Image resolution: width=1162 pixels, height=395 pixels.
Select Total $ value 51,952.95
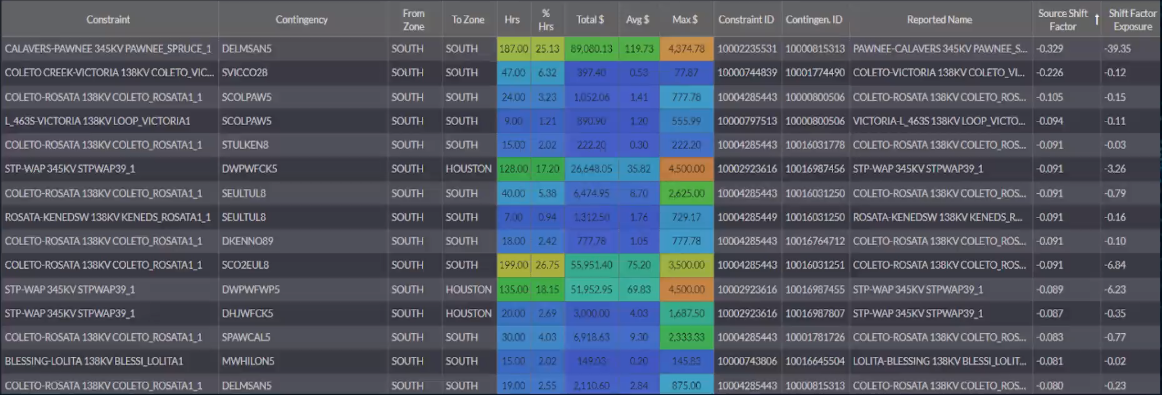point(591,290)
